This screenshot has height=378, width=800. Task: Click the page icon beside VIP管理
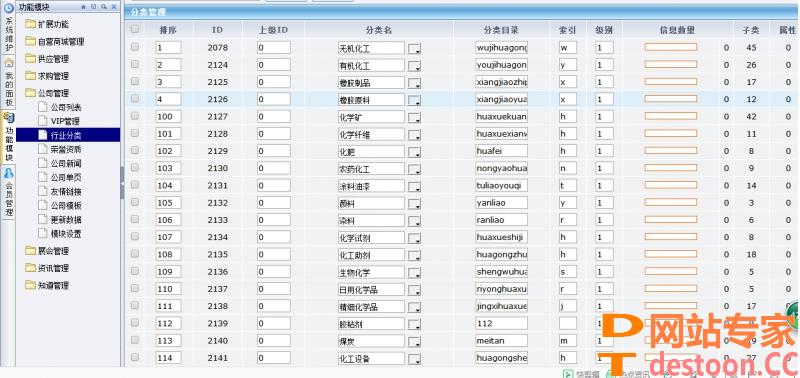click(42, 121)
